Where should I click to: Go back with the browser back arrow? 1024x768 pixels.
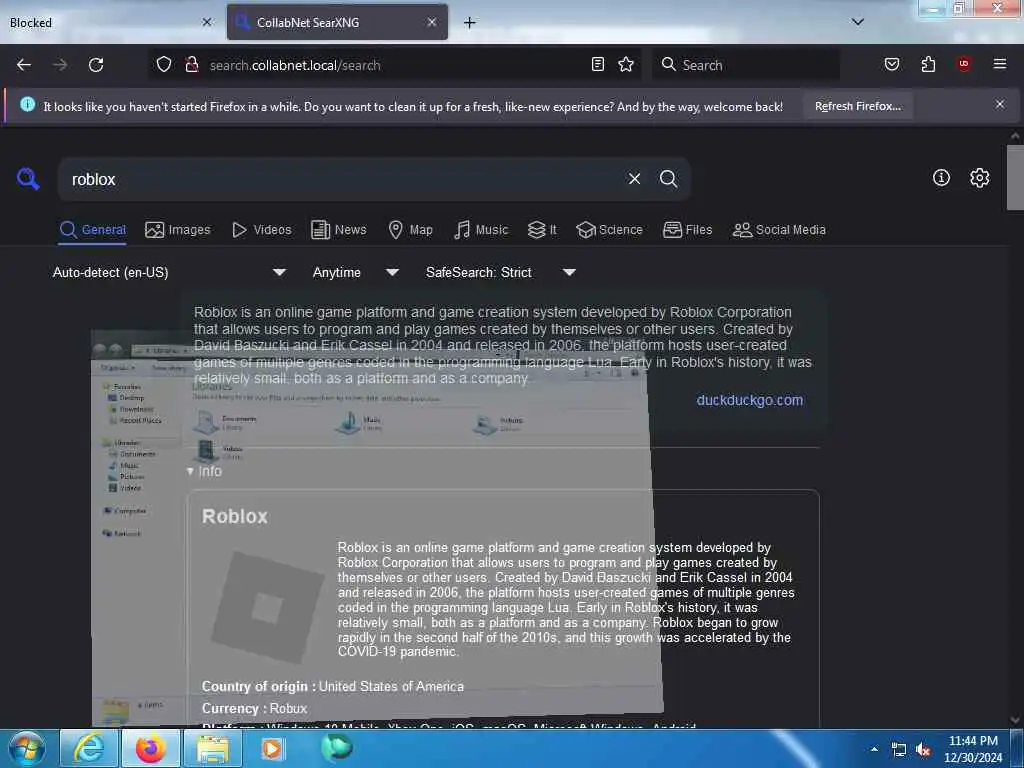[x=24, y=65]
